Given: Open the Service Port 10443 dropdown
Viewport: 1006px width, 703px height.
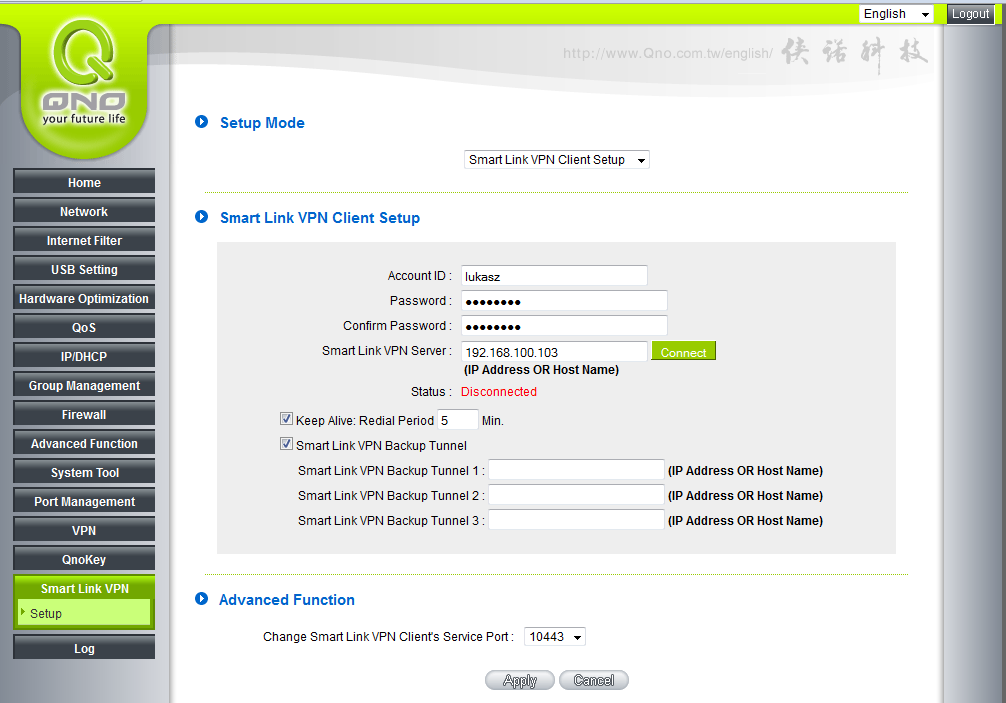Looking at the screenshot, I should point(554,636).
